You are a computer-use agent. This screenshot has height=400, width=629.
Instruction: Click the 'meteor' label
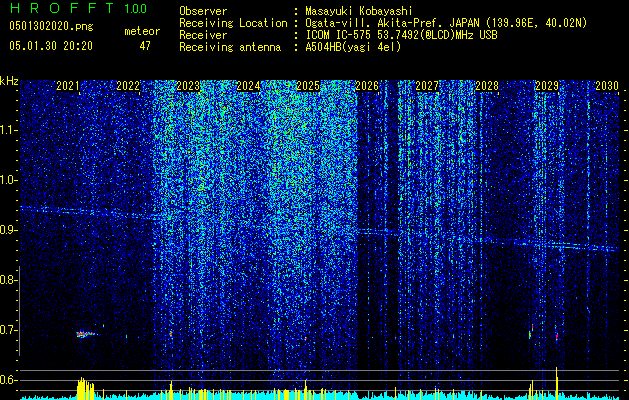coord(142,31)
